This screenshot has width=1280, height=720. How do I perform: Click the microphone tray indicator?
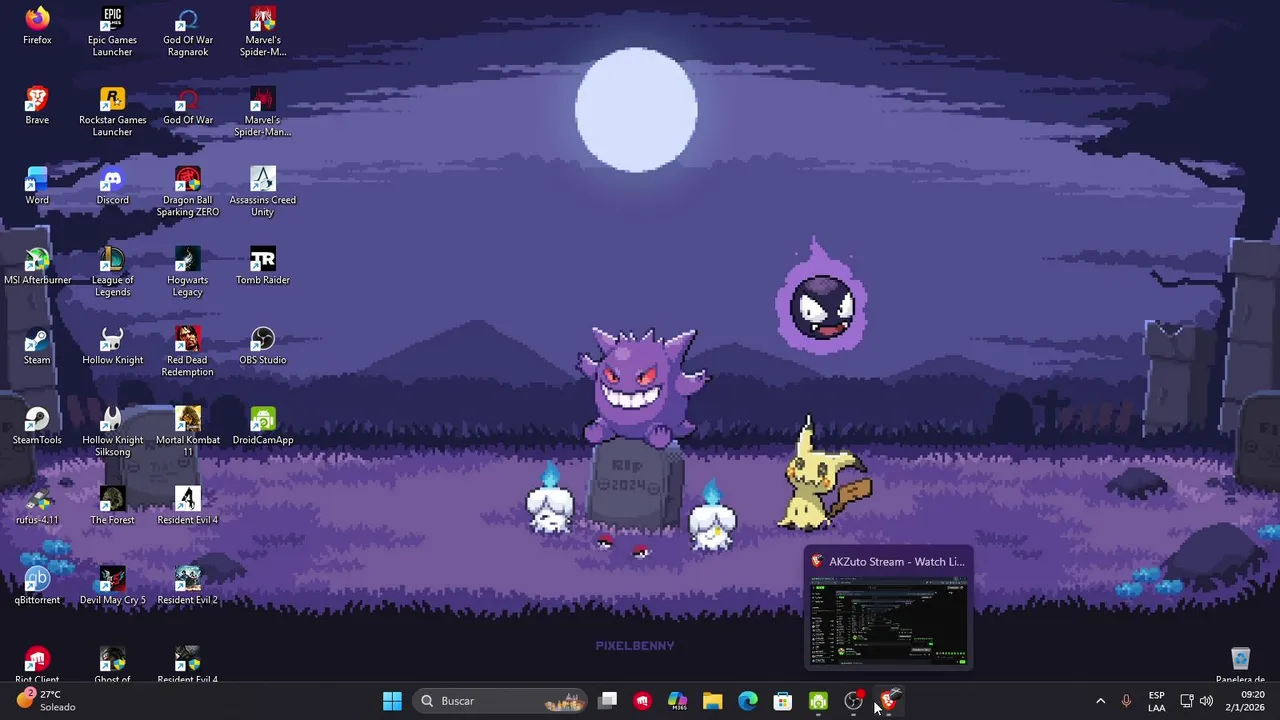tap(1126, 701)
